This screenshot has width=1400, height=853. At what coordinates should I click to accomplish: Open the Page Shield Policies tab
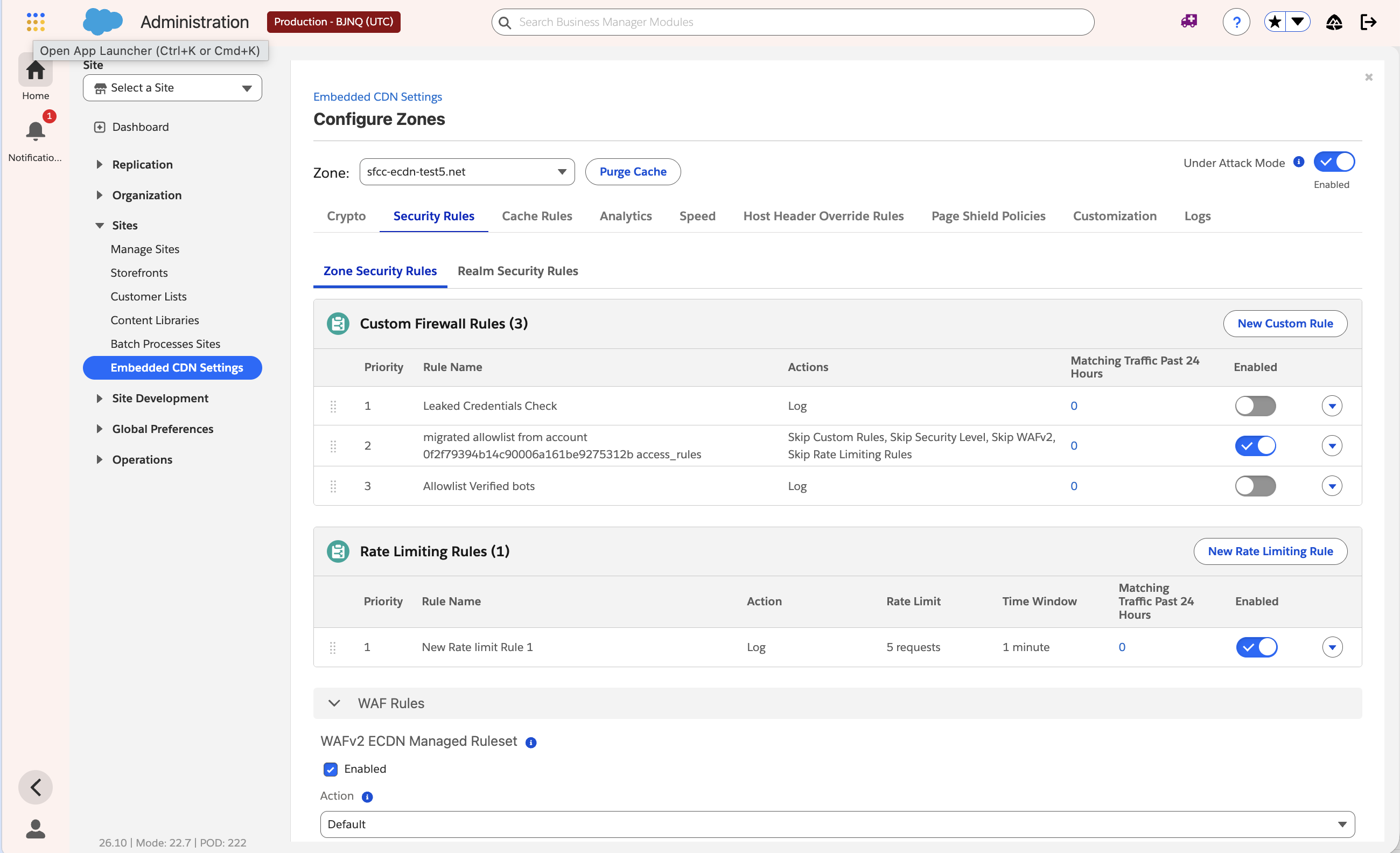click(x=988, y=216)
